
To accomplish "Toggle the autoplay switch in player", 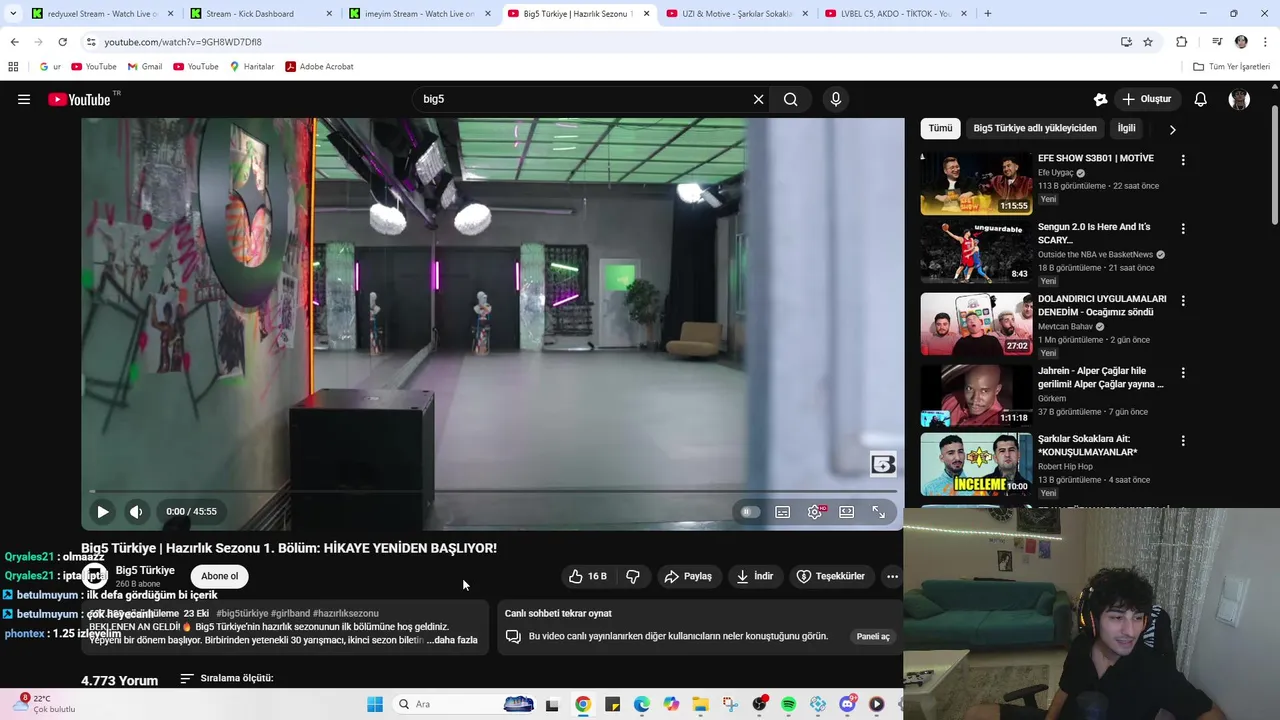I will coord(750,511).
